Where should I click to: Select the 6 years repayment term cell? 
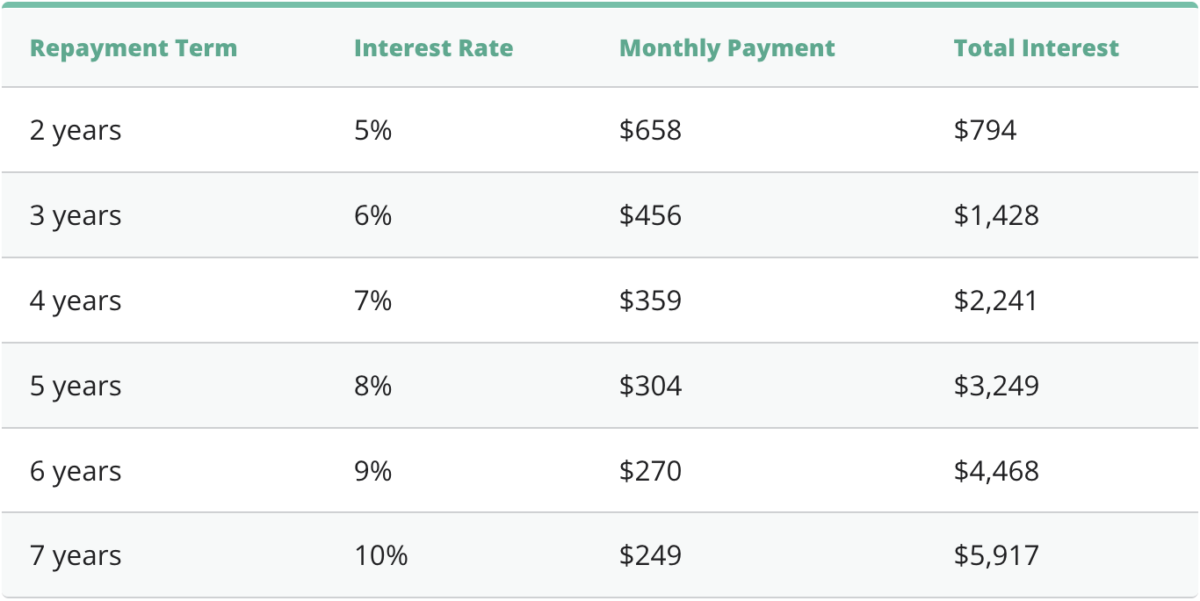pyautogui.click(x=75, y=471)
